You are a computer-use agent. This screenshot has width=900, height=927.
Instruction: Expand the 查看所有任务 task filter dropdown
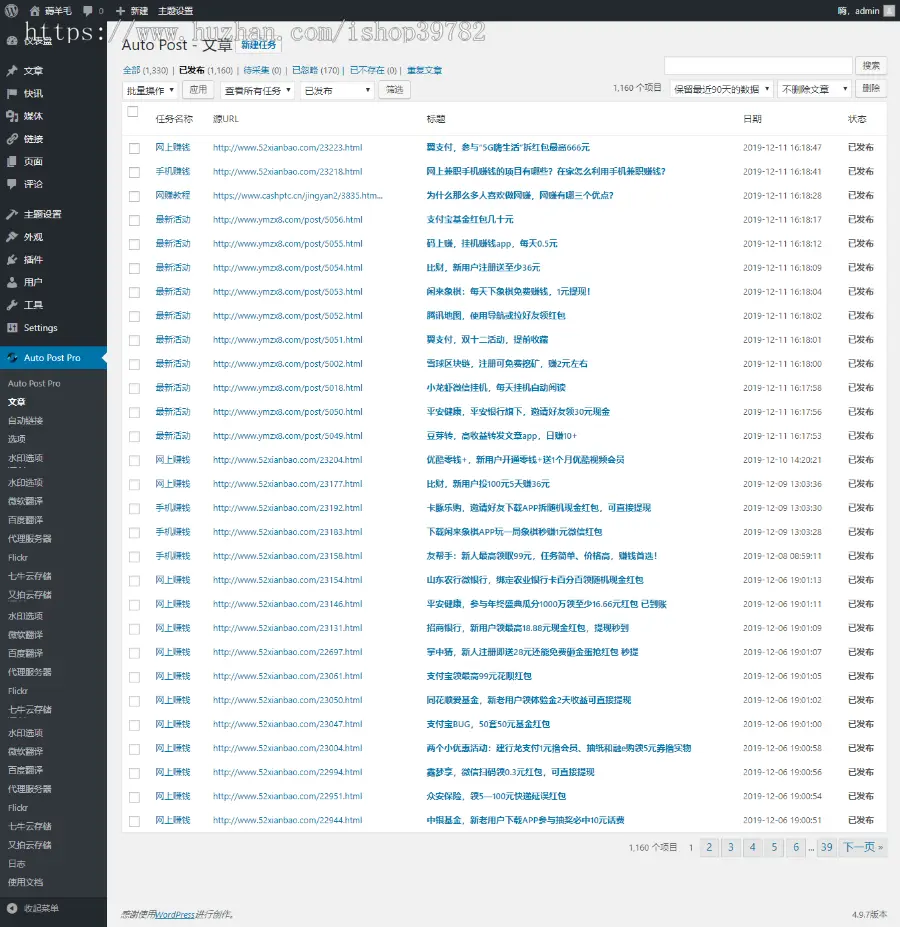click(258, 90)
